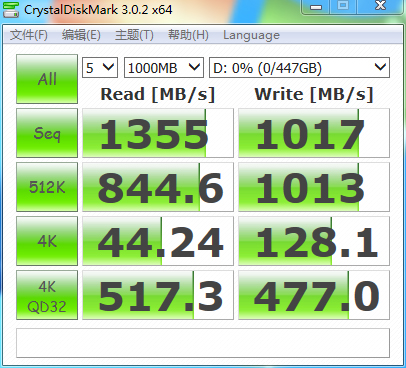Open the Language menu
Screen dimensions: 406x368
(251, 35)
